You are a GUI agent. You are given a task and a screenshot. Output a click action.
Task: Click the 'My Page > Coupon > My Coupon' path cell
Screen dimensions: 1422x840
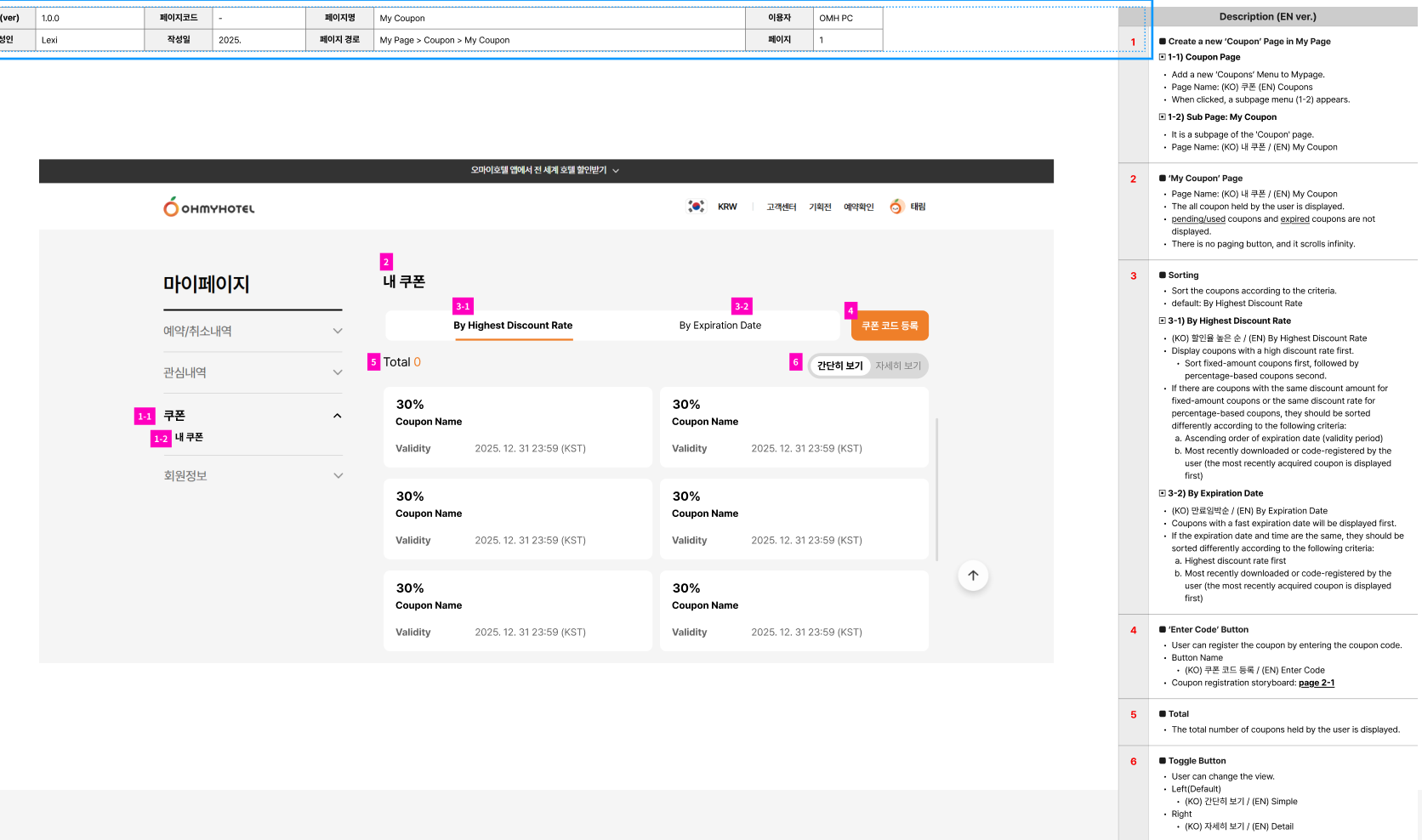tap(560, 40)
